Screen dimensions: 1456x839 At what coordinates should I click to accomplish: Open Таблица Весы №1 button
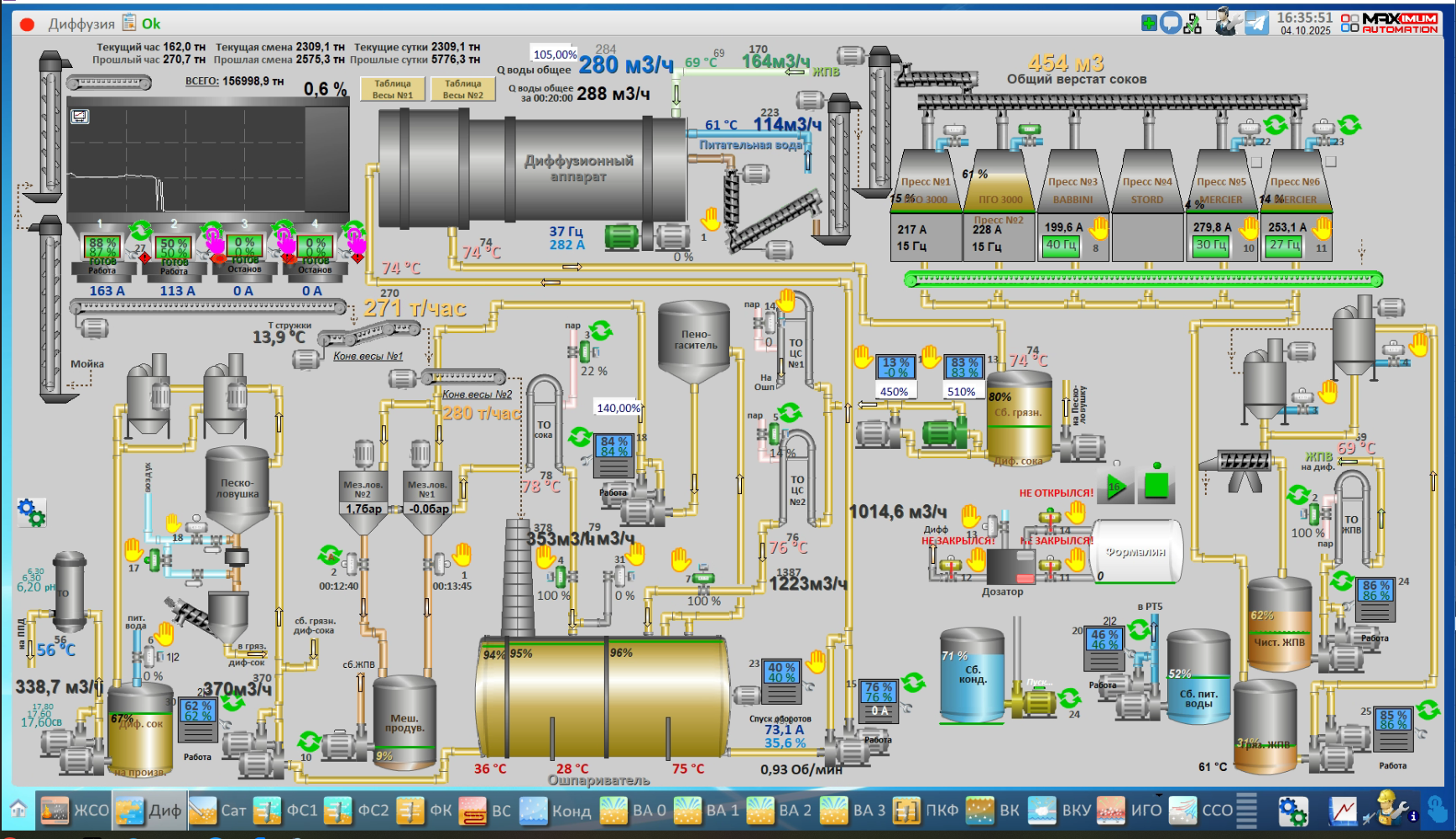click(392, 89)
